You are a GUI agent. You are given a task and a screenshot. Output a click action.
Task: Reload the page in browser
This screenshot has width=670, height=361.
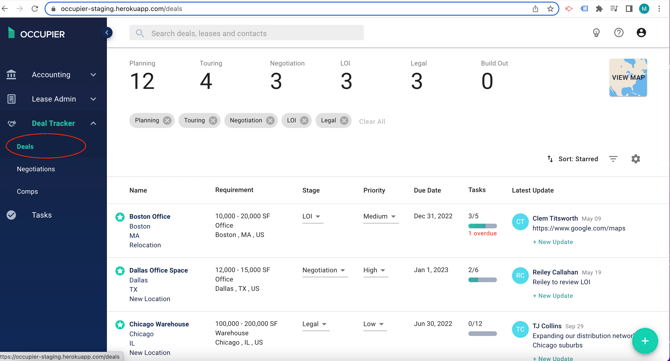(x=35, y=9)
